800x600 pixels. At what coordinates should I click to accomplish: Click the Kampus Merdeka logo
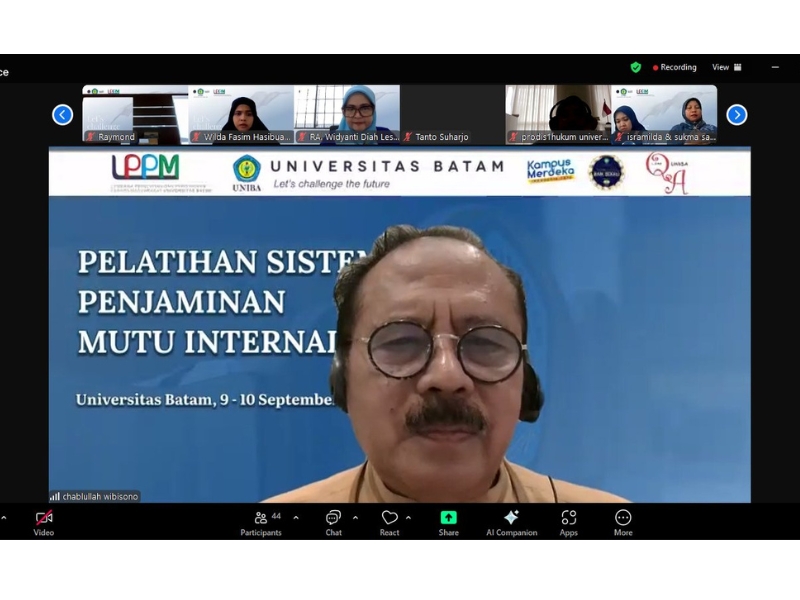[x=551, y=171]
